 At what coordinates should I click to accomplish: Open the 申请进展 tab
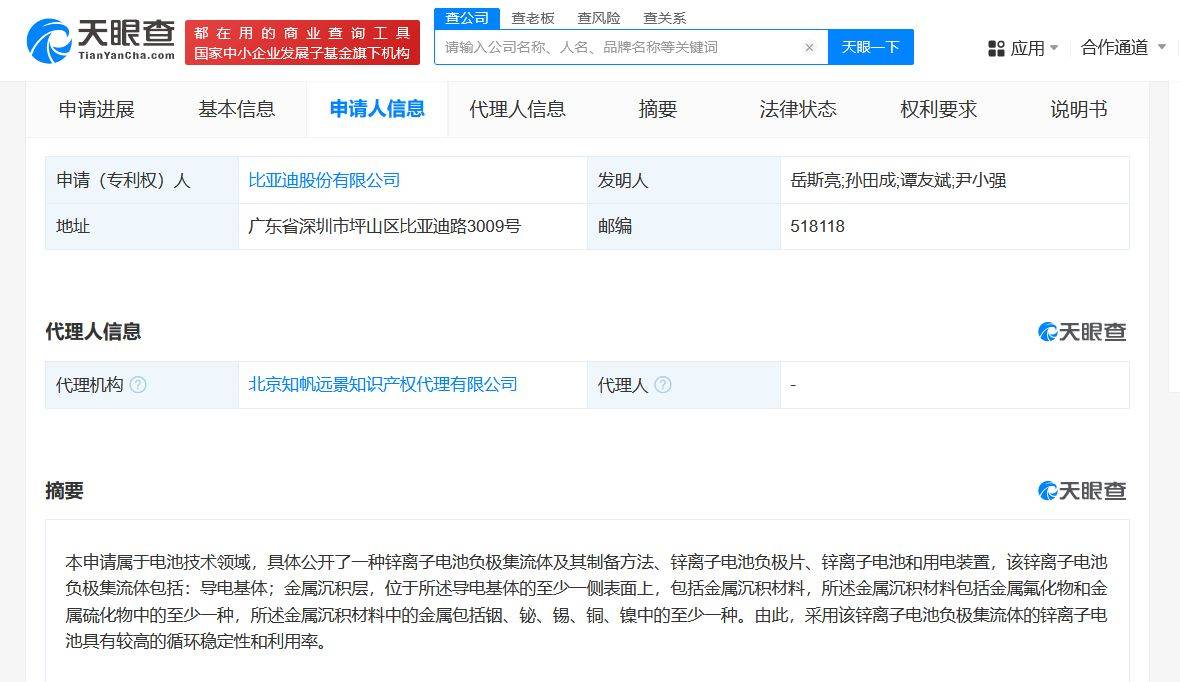98,109
